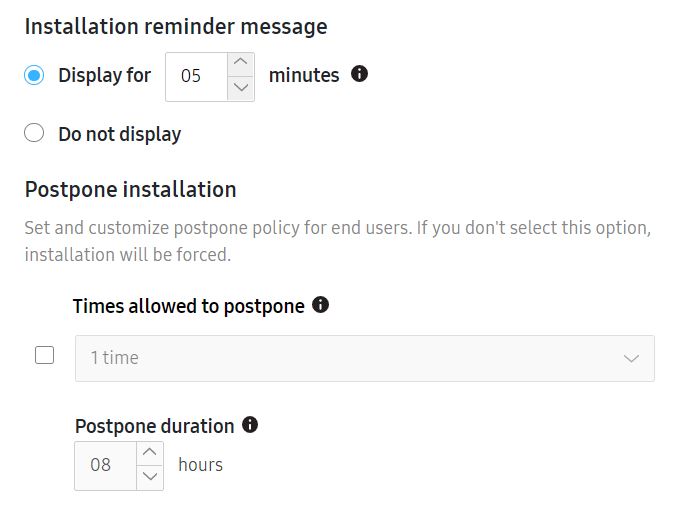Click the info icon next to minutes

(359, 74)
